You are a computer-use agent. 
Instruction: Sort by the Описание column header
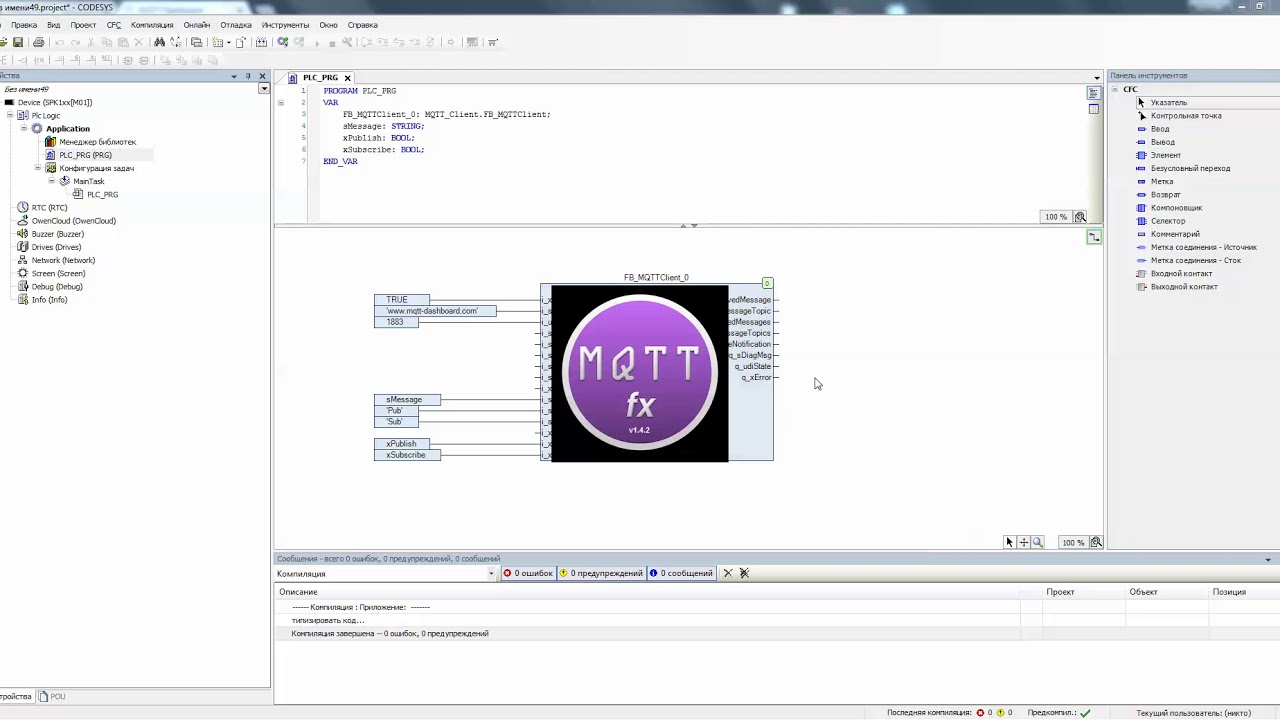pyautogui.click(x=298, y=592)
